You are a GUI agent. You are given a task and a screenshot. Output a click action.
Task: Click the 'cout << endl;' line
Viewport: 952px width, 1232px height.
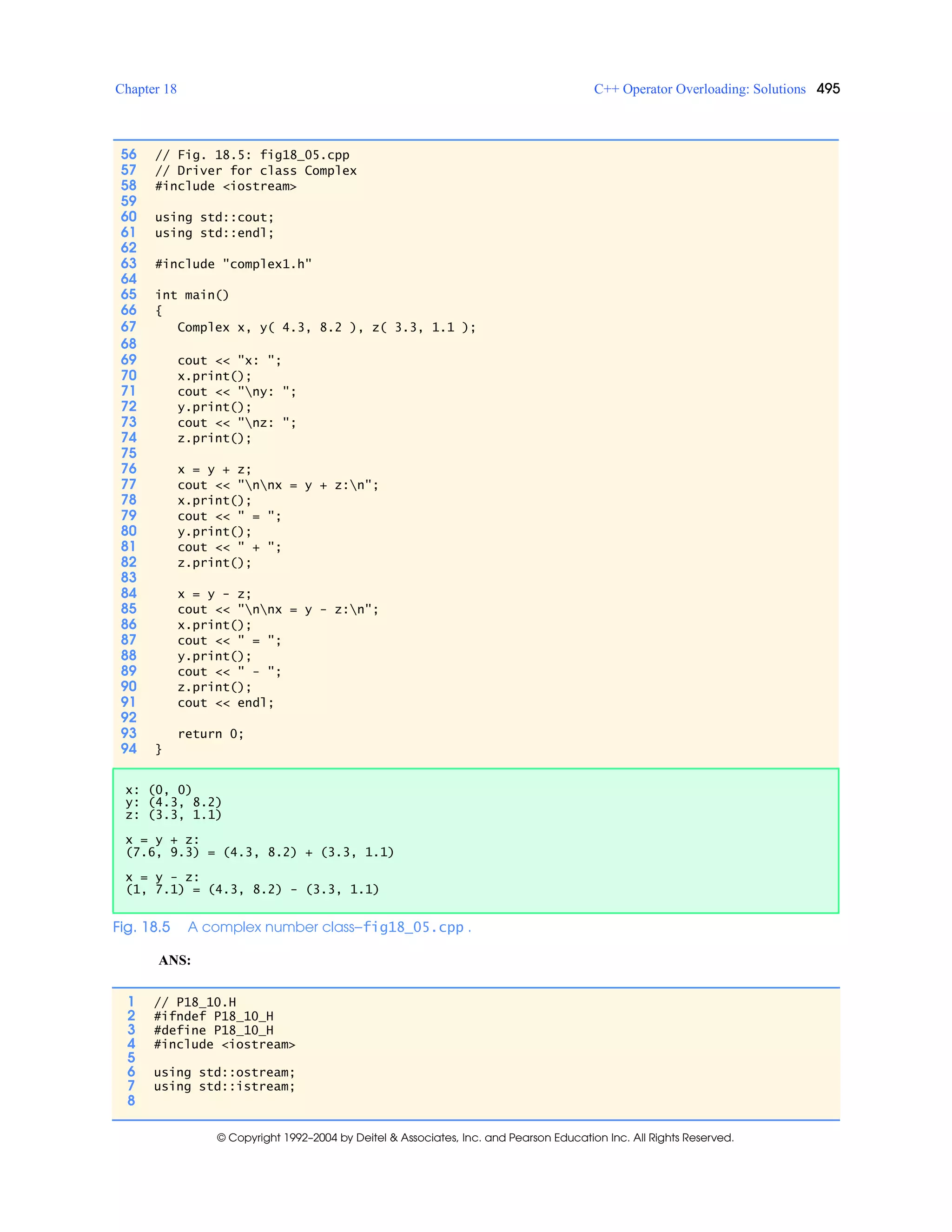pos(225,703)
